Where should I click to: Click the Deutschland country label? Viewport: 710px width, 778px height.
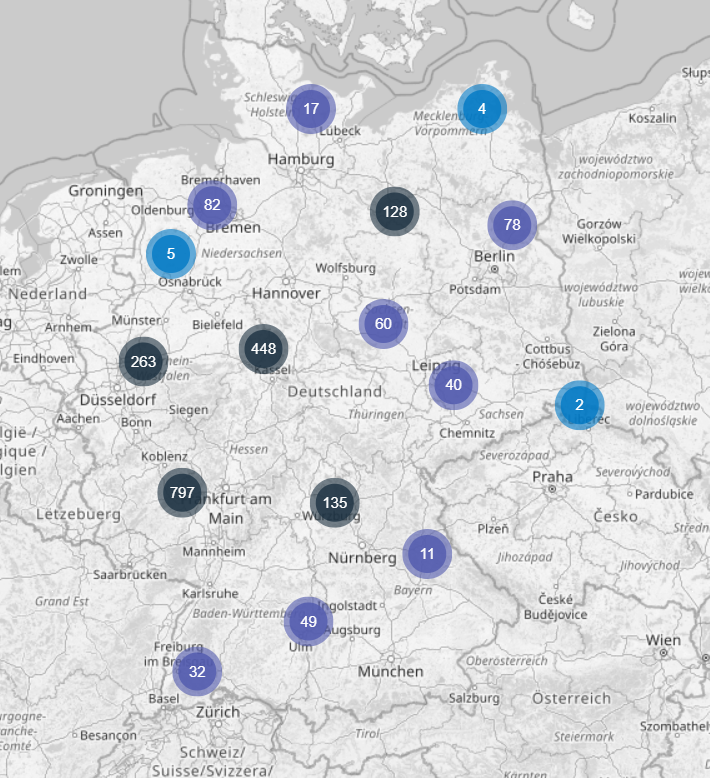click(335, 391)
